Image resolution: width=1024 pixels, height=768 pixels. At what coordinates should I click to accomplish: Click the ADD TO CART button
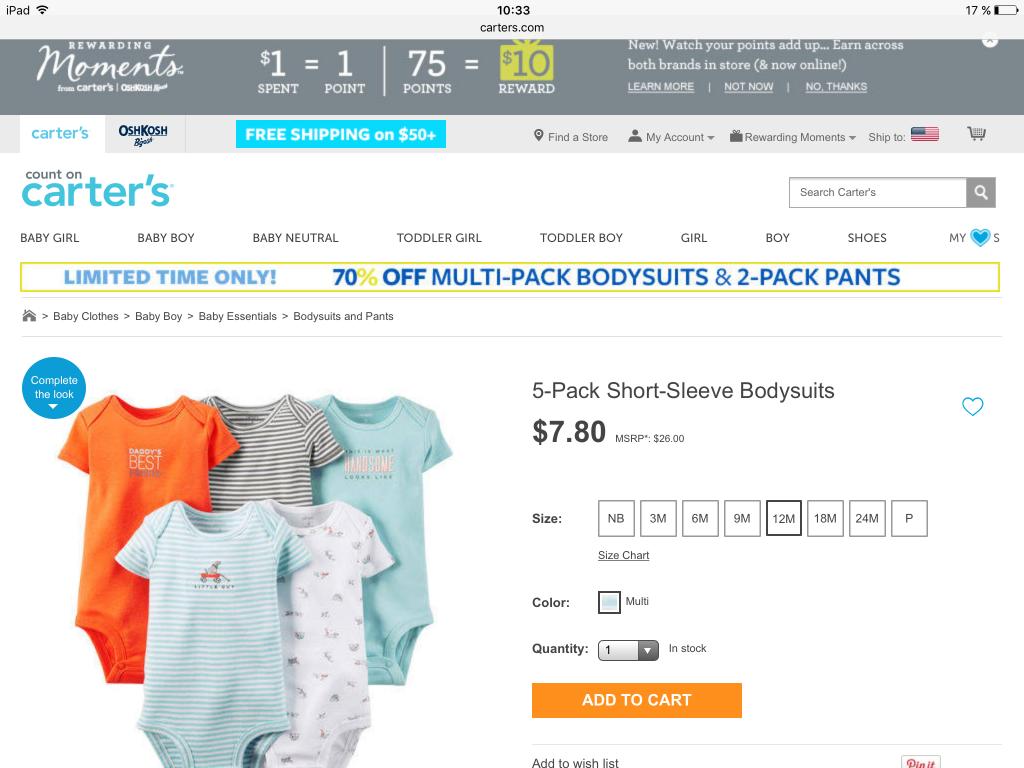(x=637, y=700)
